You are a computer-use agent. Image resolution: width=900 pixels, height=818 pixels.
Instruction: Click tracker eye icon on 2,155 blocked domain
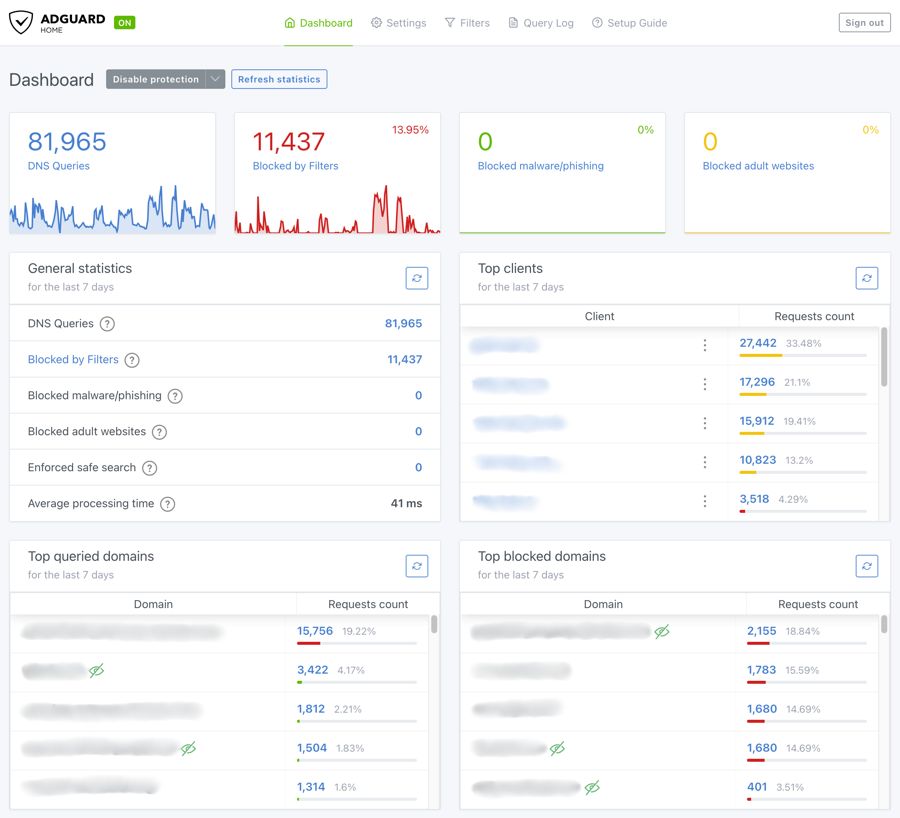coord(662,631)
